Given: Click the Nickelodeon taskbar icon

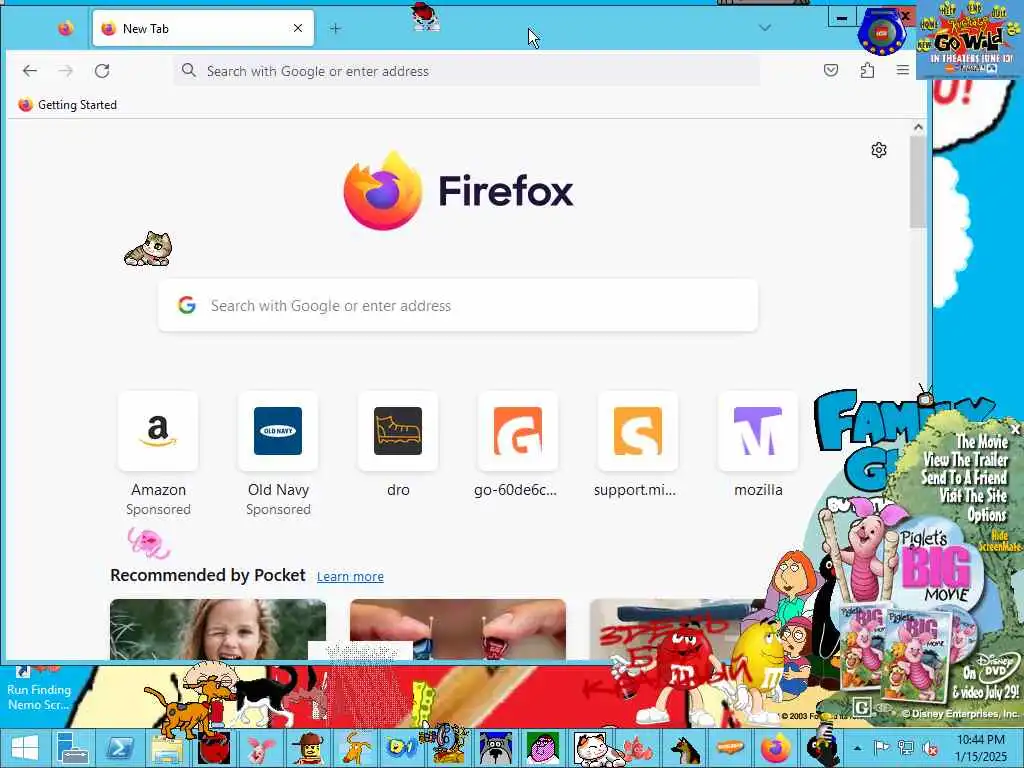Looking at the screenshot, I should point(731,748).
